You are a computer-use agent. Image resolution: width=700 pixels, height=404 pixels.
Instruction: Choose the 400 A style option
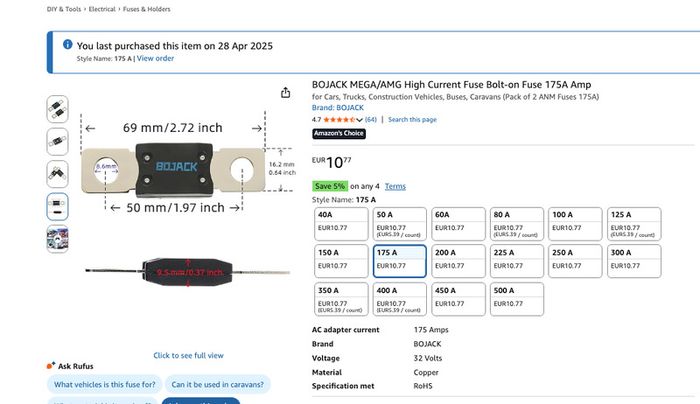tap(400, 299)
